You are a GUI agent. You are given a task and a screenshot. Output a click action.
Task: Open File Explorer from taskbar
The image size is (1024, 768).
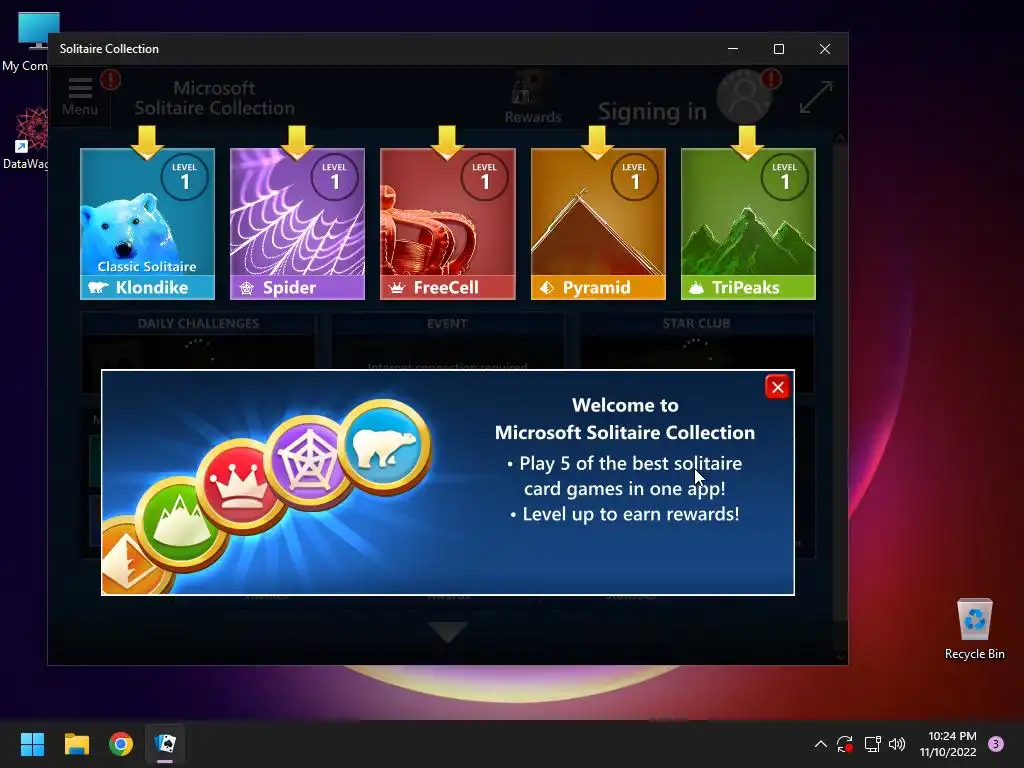[x=77, y=744]
